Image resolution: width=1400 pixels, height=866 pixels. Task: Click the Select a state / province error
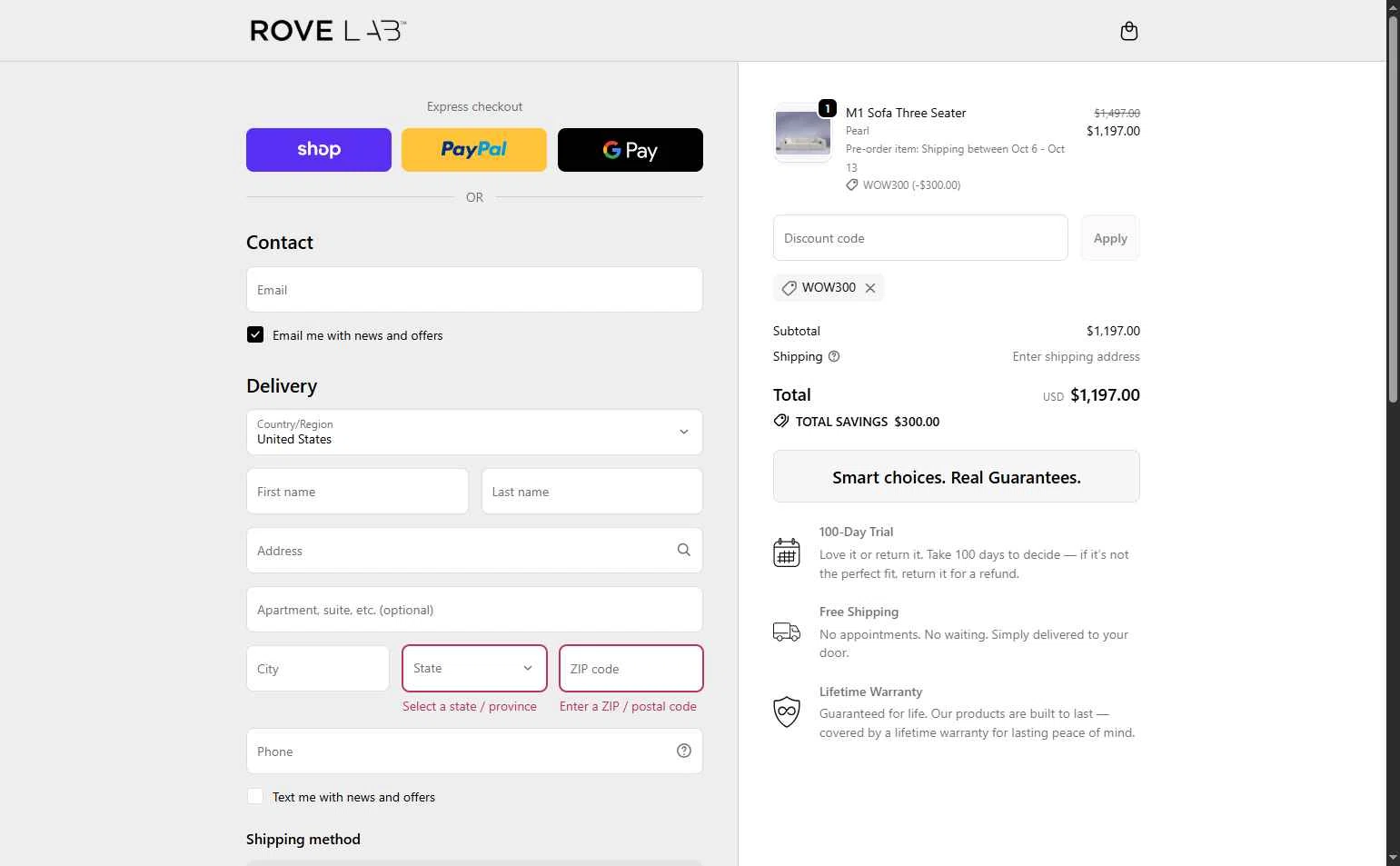click(470, 706)
